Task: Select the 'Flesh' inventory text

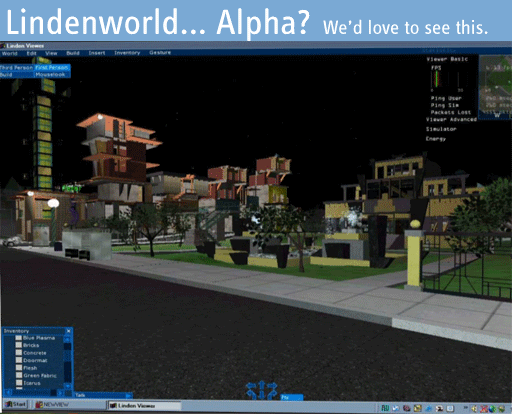Action: [x=30, y=368]
